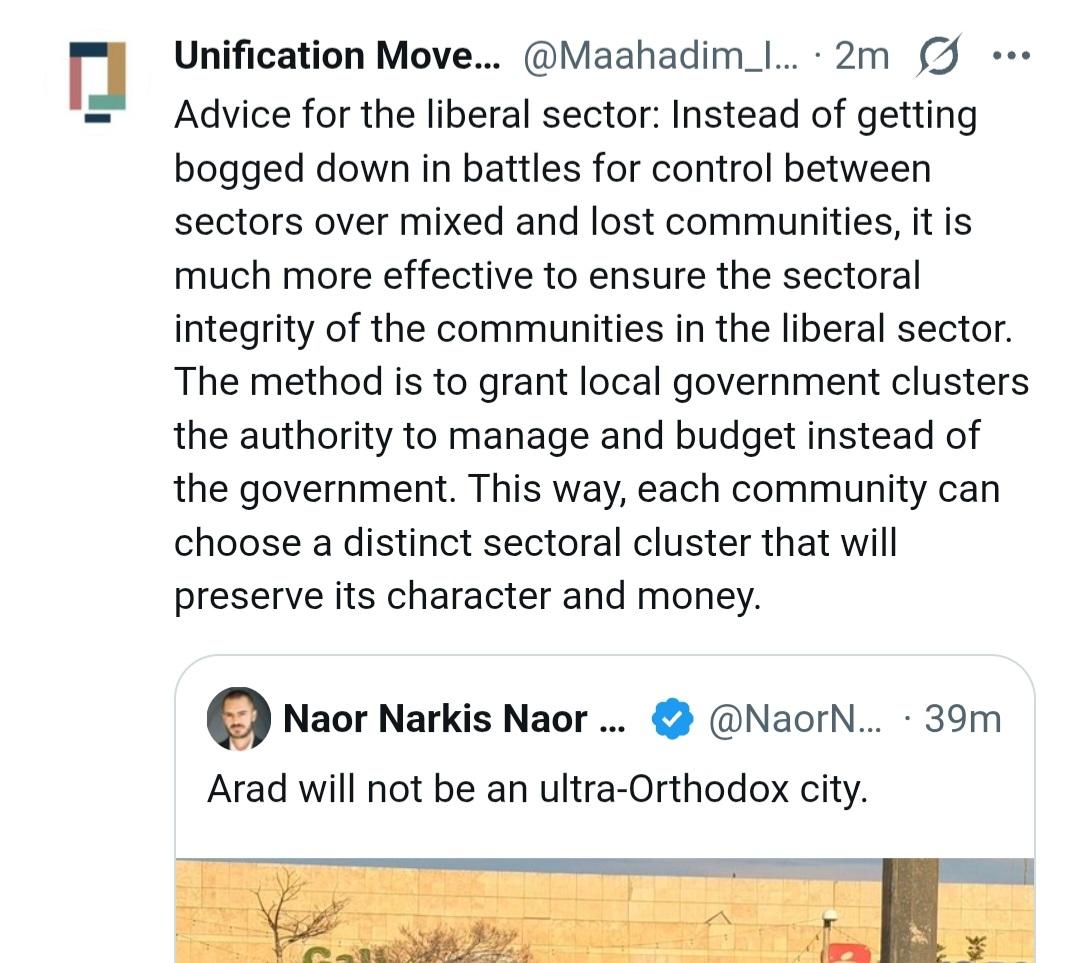Open the three-dot more options menu
Image resolution: width=1080 pixels, height=963 pixels.
pos(1010,56)
